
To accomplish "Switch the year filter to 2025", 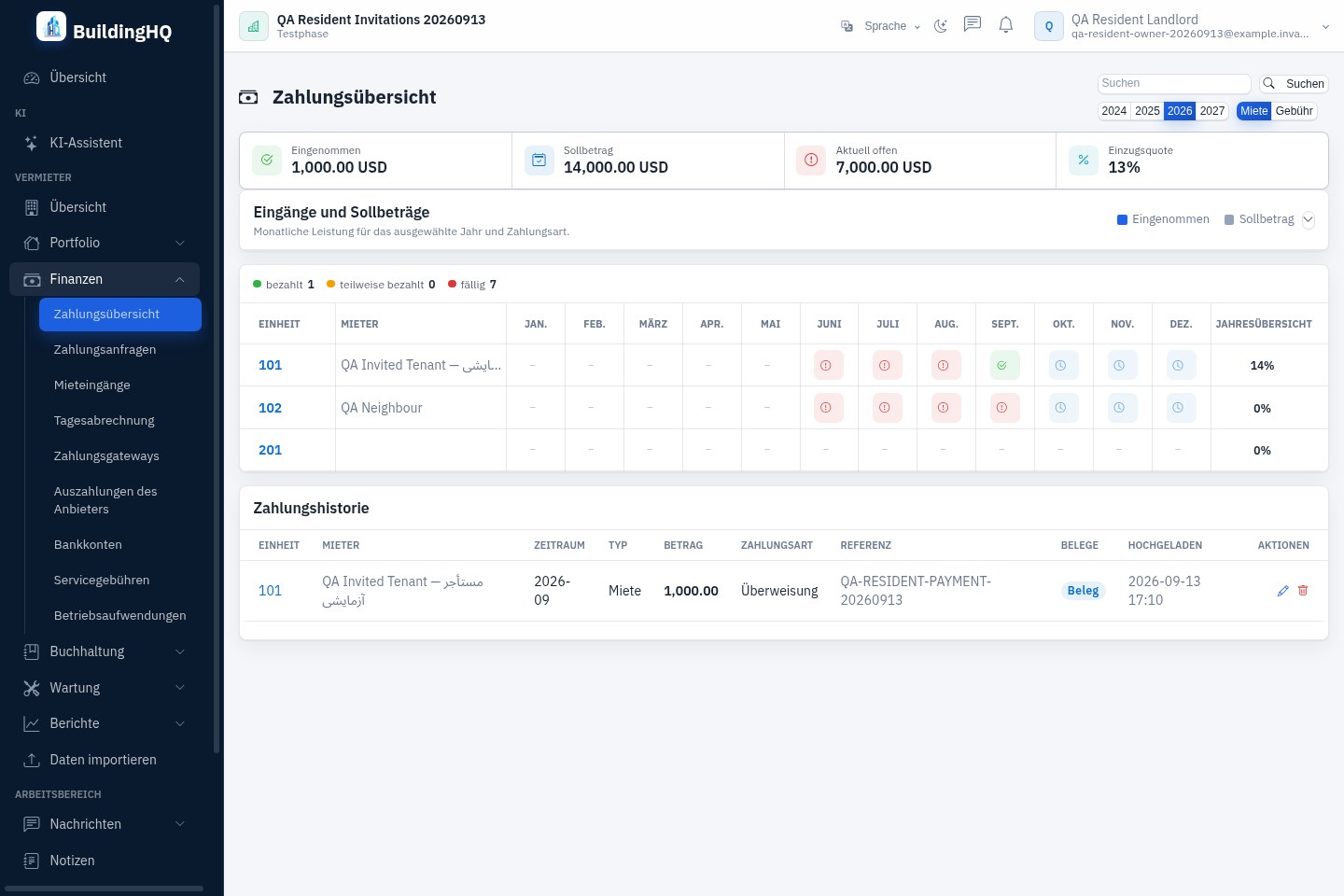I will (1147, 111).
